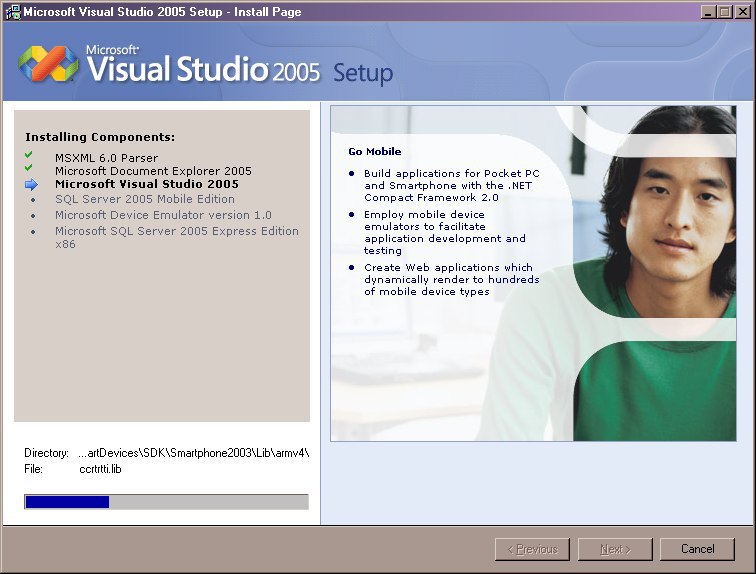The width and height of the screenshot is (756, 574).
Task: Click blue arrow beside Microsoft Visual Studio 2005
Action: tap(31, 184)
